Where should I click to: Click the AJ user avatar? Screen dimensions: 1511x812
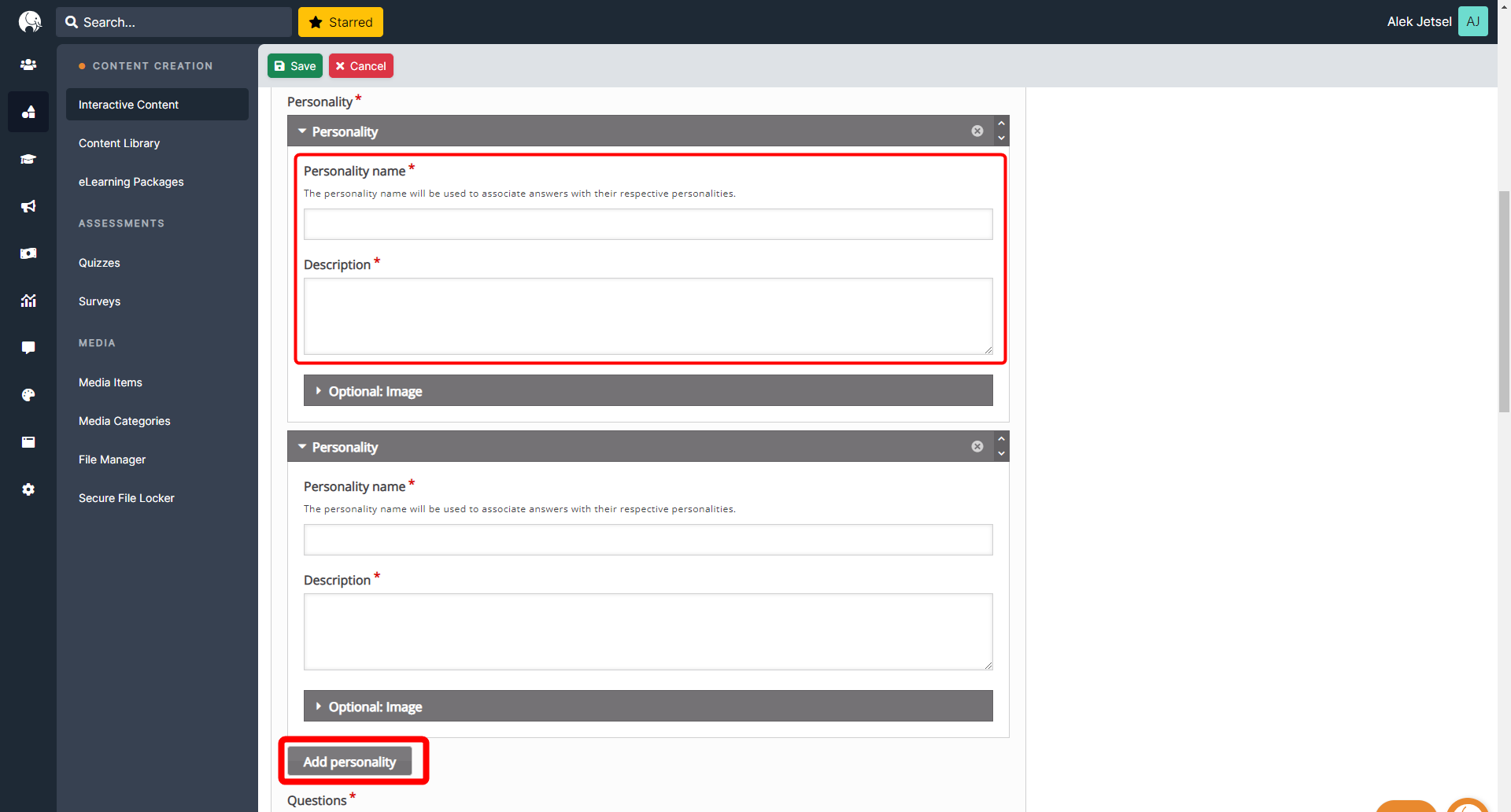(1472, 21)
